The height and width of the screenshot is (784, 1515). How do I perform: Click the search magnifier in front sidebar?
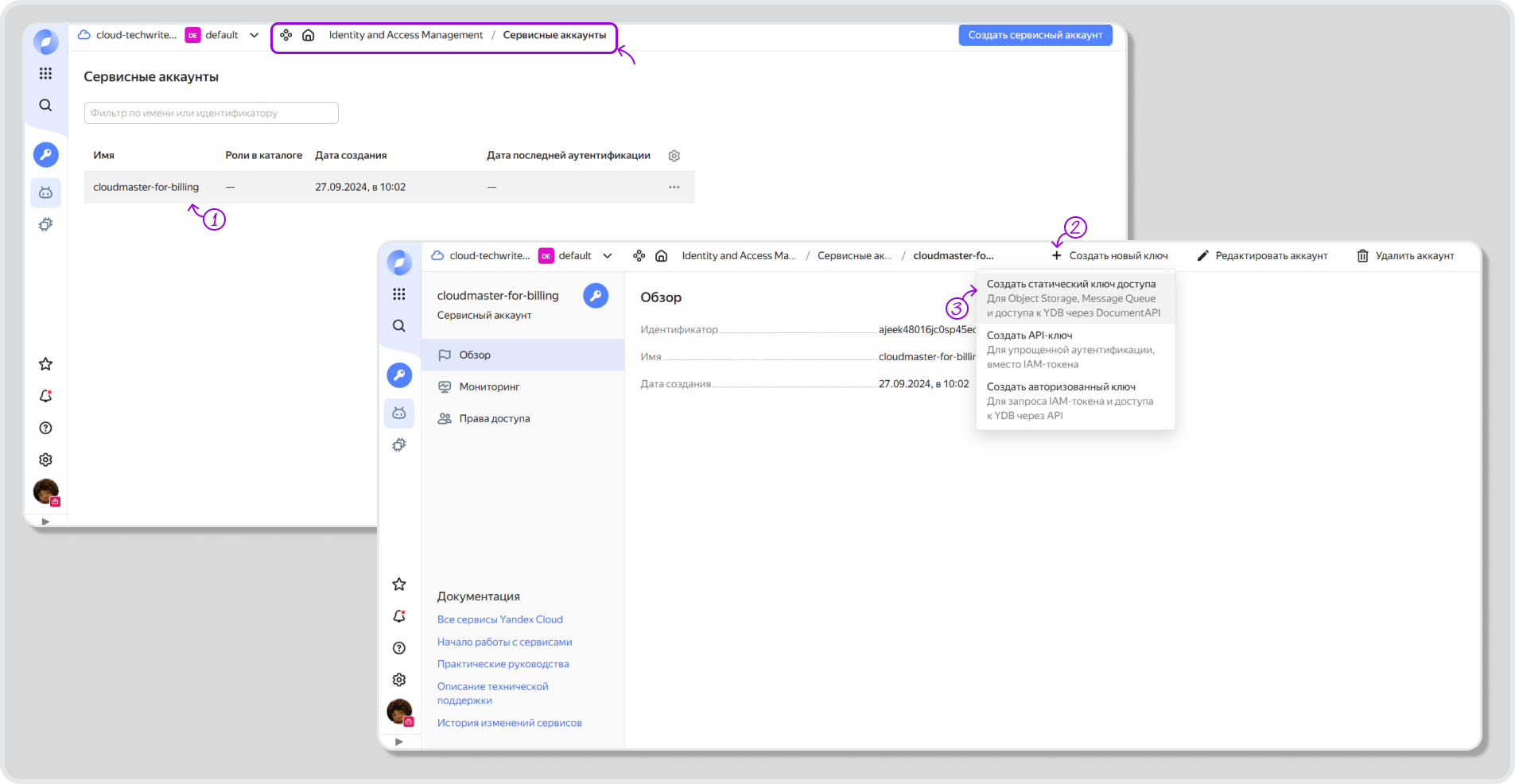point(399,326)
